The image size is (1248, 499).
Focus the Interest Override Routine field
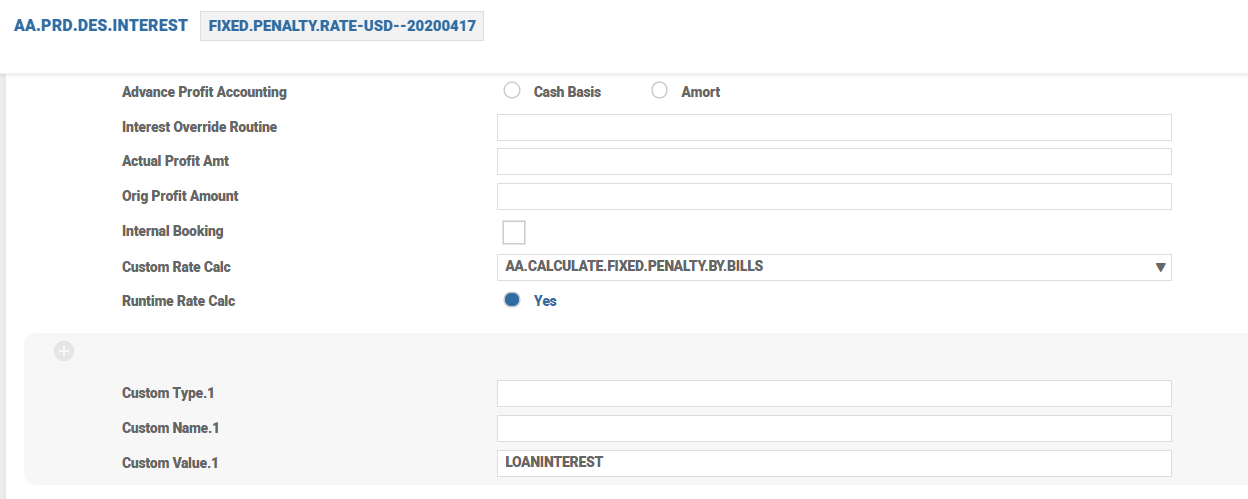833,127
